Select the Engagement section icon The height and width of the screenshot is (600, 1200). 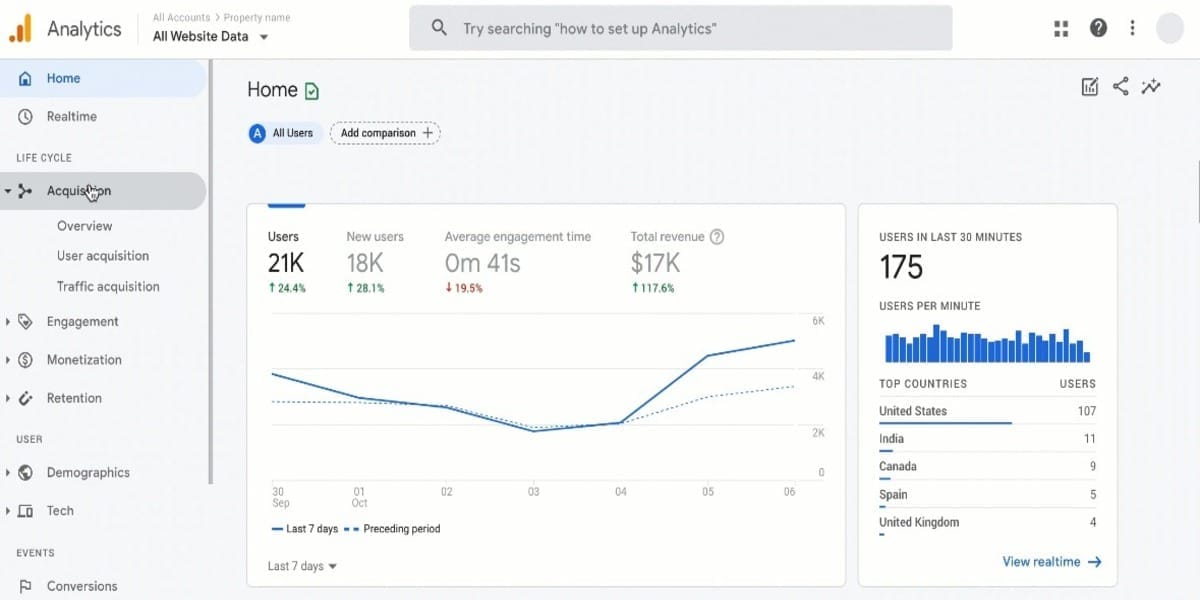click(x=24, y=321)
